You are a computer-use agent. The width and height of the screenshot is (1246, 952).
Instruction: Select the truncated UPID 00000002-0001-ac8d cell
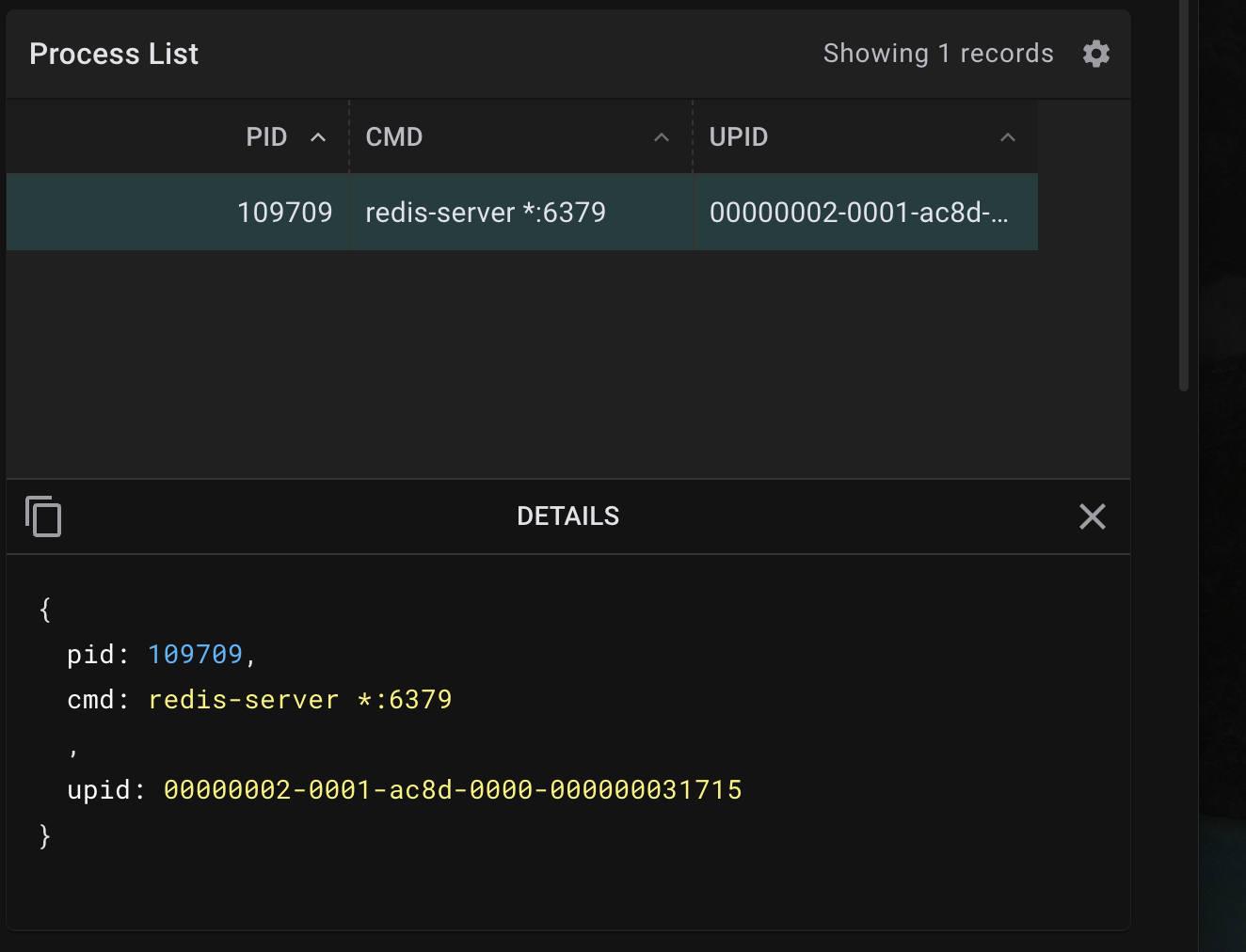(866, 213)
